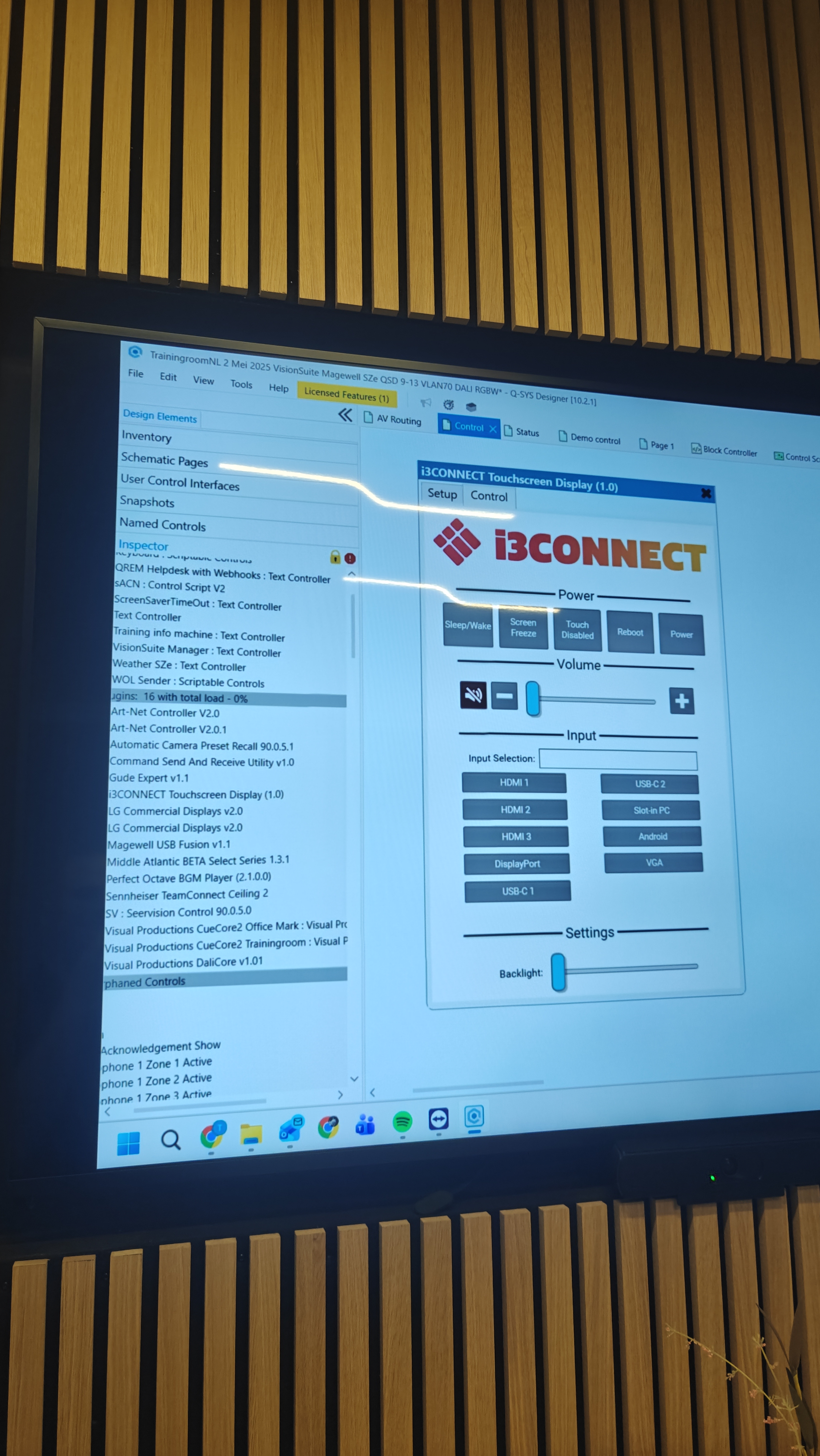Click the Q-SYS logo in the title bar
Screen dimensions: 820x1456
pos(135,352)
